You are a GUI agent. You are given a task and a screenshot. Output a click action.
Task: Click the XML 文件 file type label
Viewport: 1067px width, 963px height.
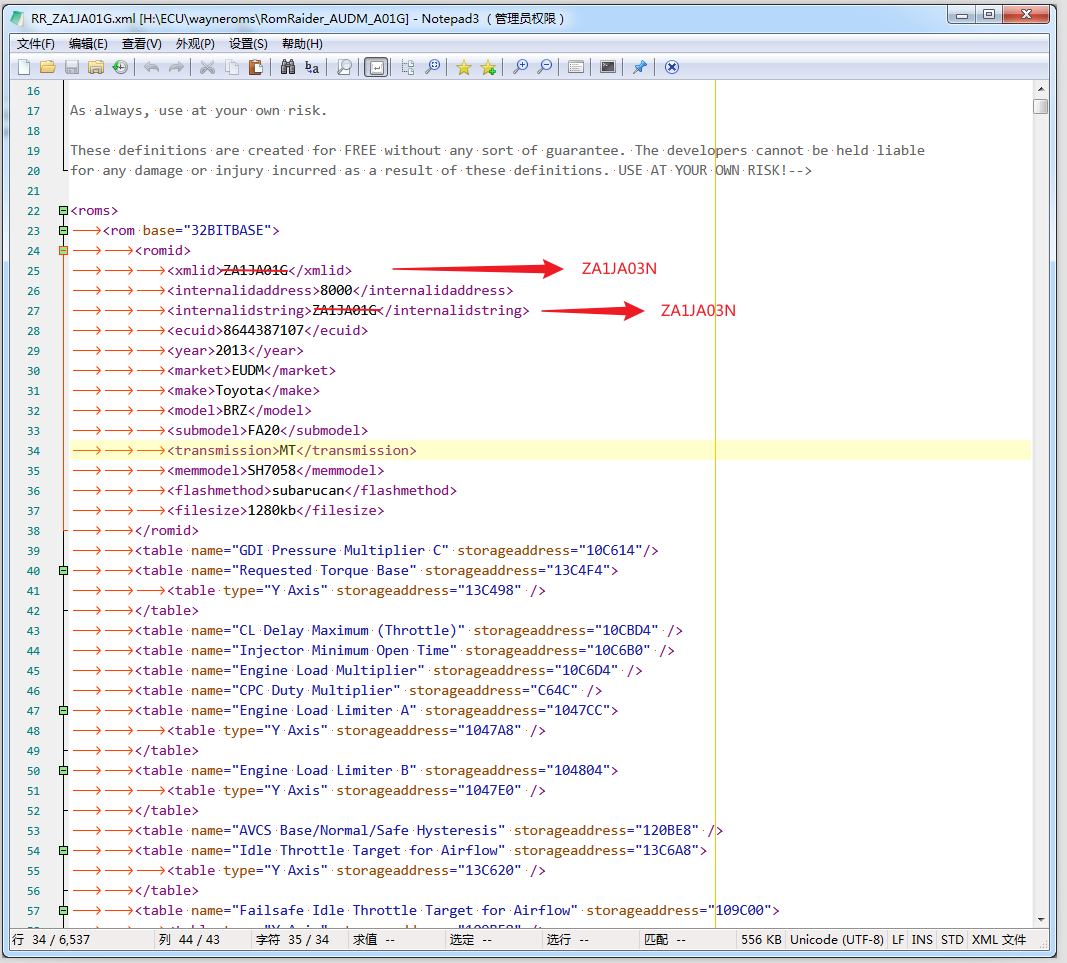999,940
